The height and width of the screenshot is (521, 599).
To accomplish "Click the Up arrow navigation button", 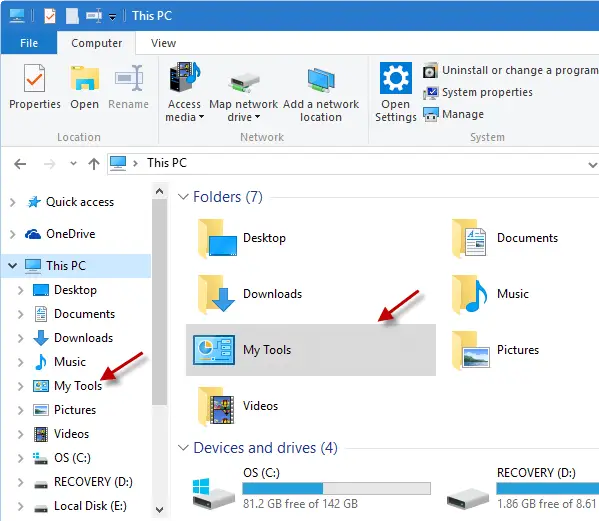I will point(94,164).
